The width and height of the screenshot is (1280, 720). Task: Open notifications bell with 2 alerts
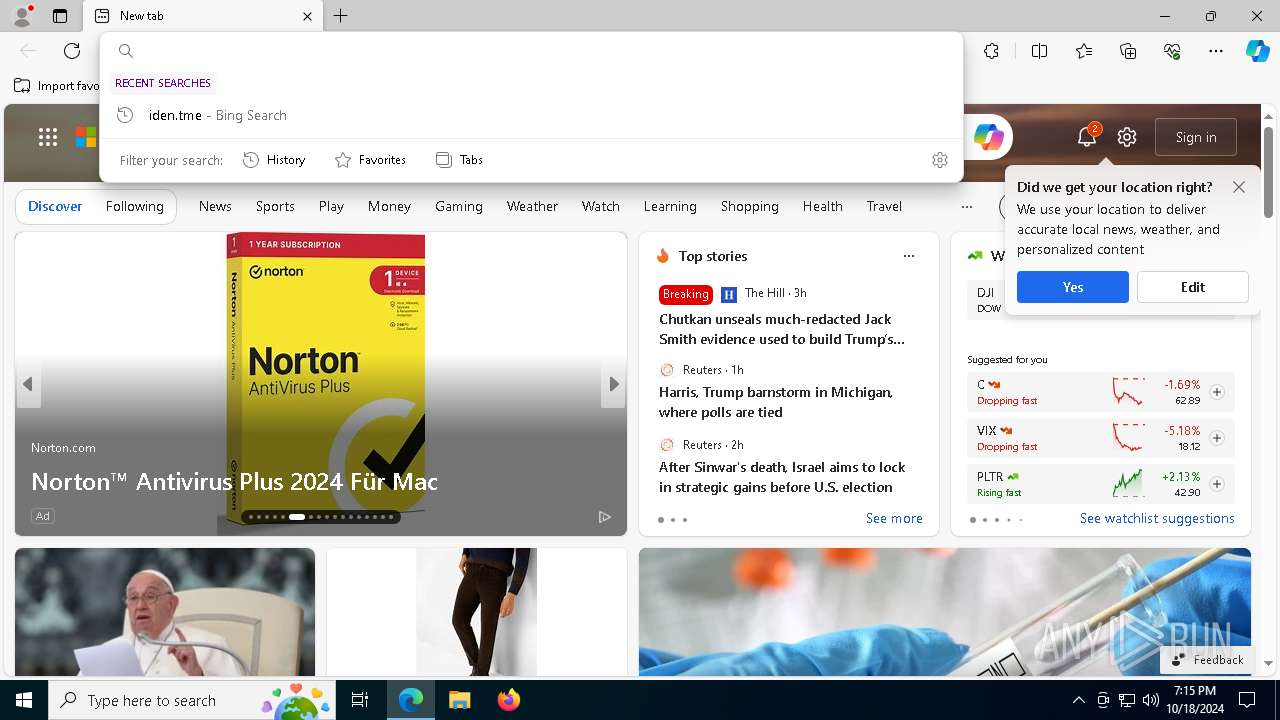click(x=1087, y=137)
